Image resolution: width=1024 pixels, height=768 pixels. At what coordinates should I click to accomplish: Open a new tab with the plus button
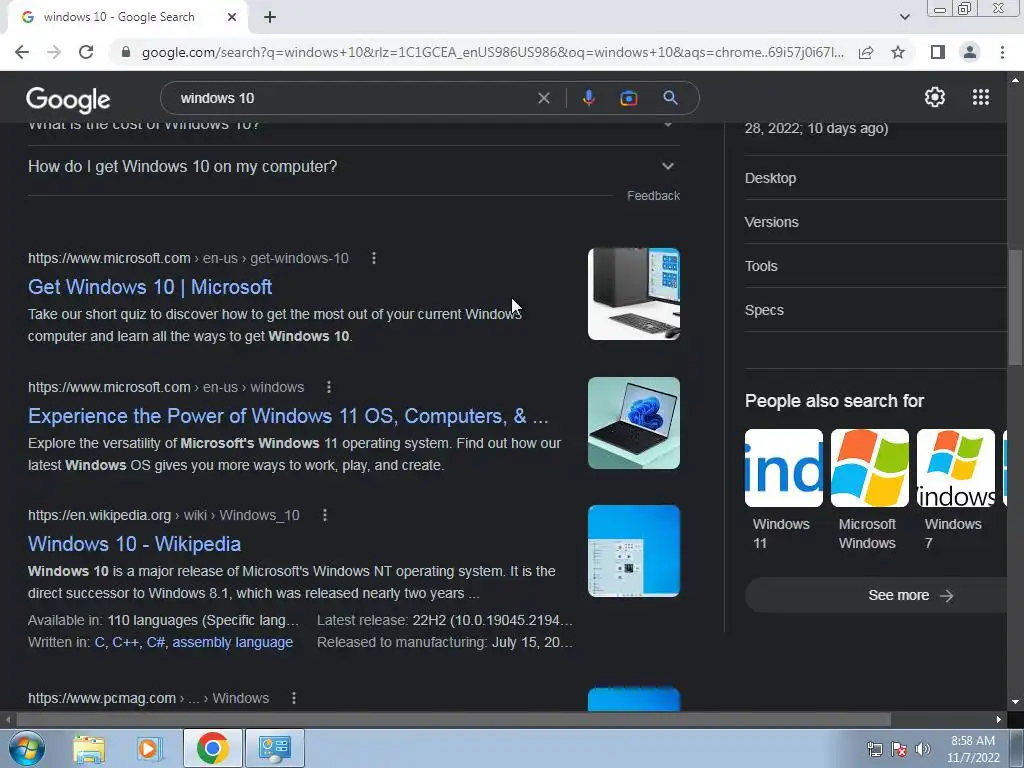(270, 18)
